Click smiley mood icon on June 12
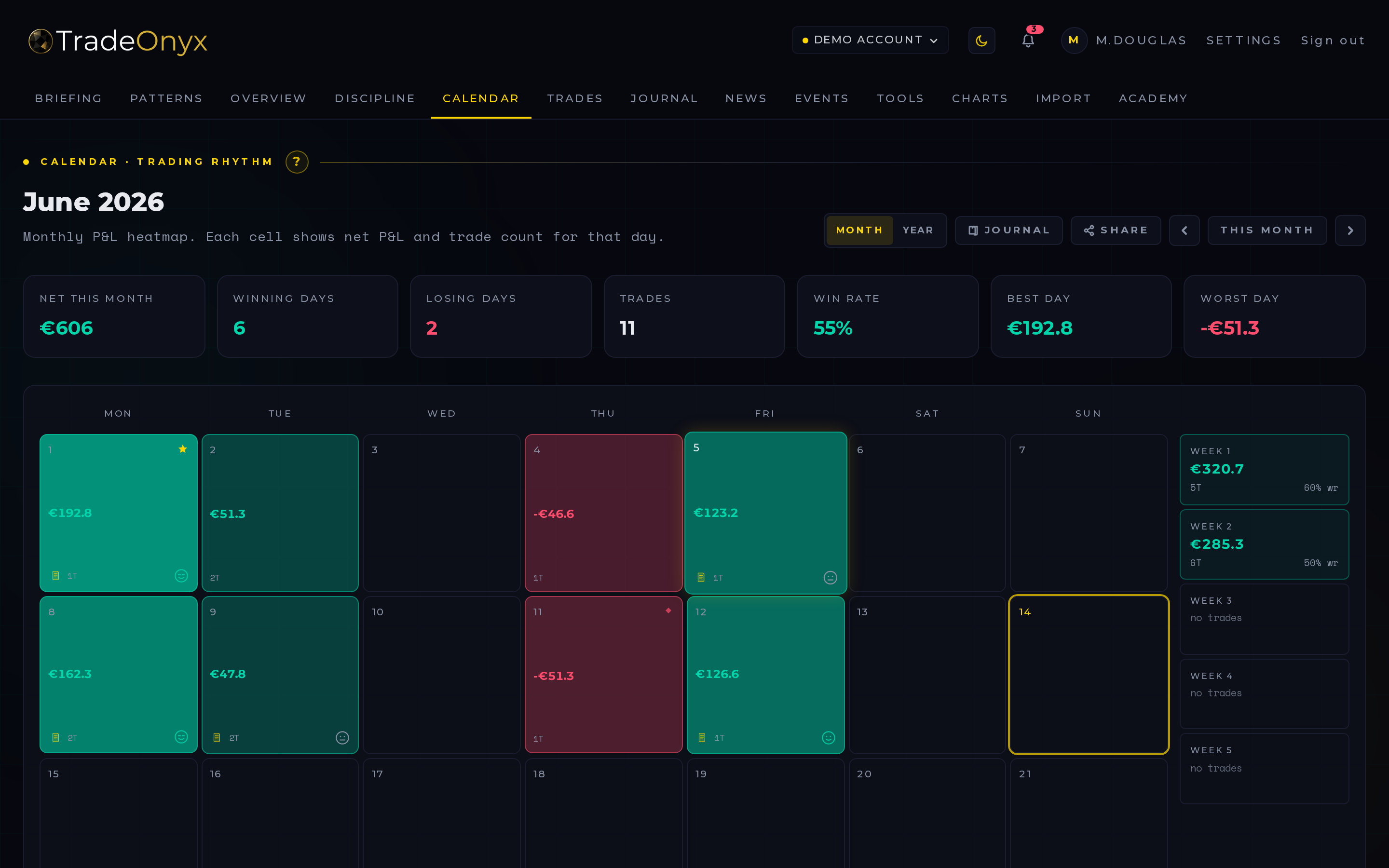 coord(828,738)
